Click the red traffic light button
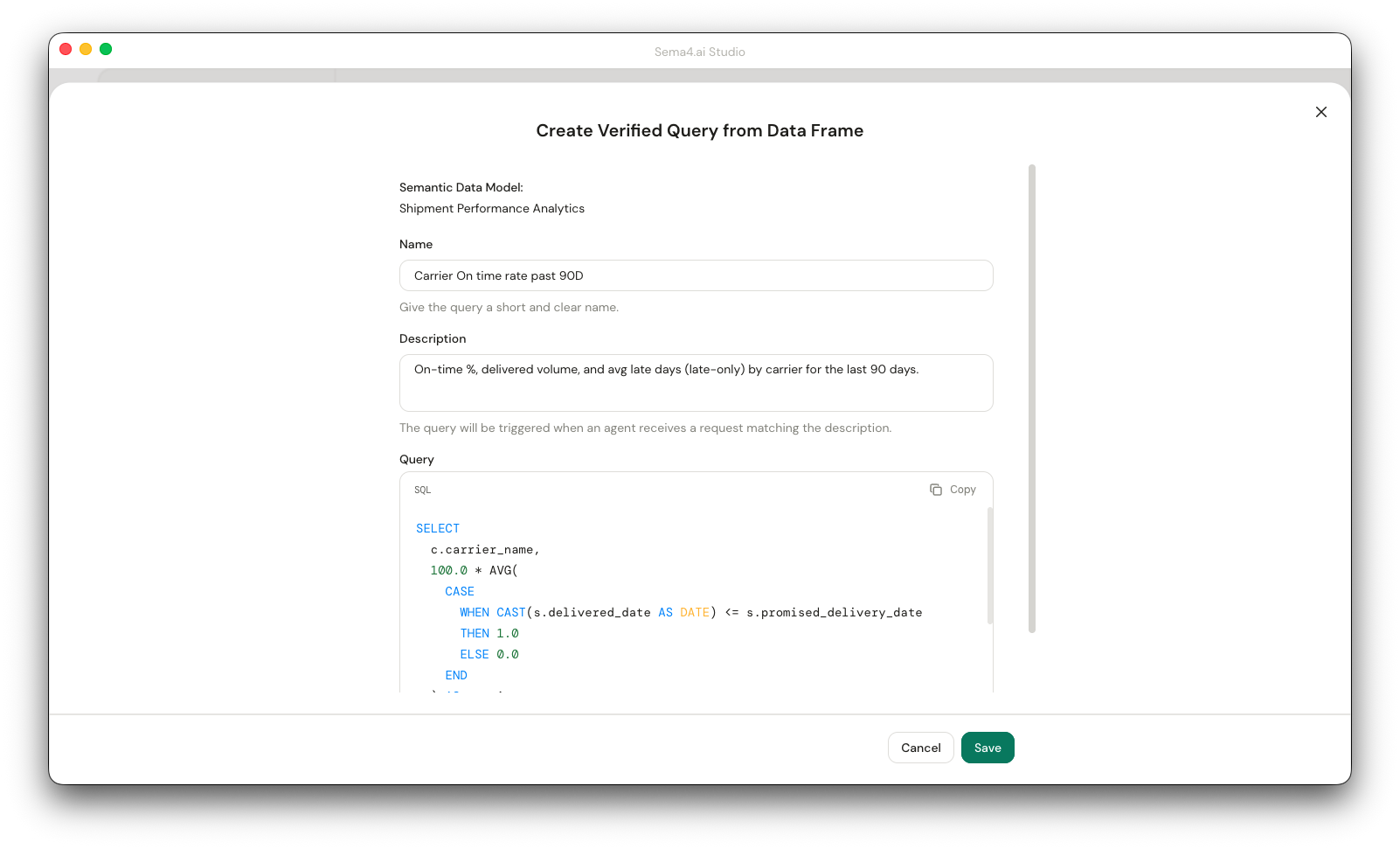 (x=66, y=49)
